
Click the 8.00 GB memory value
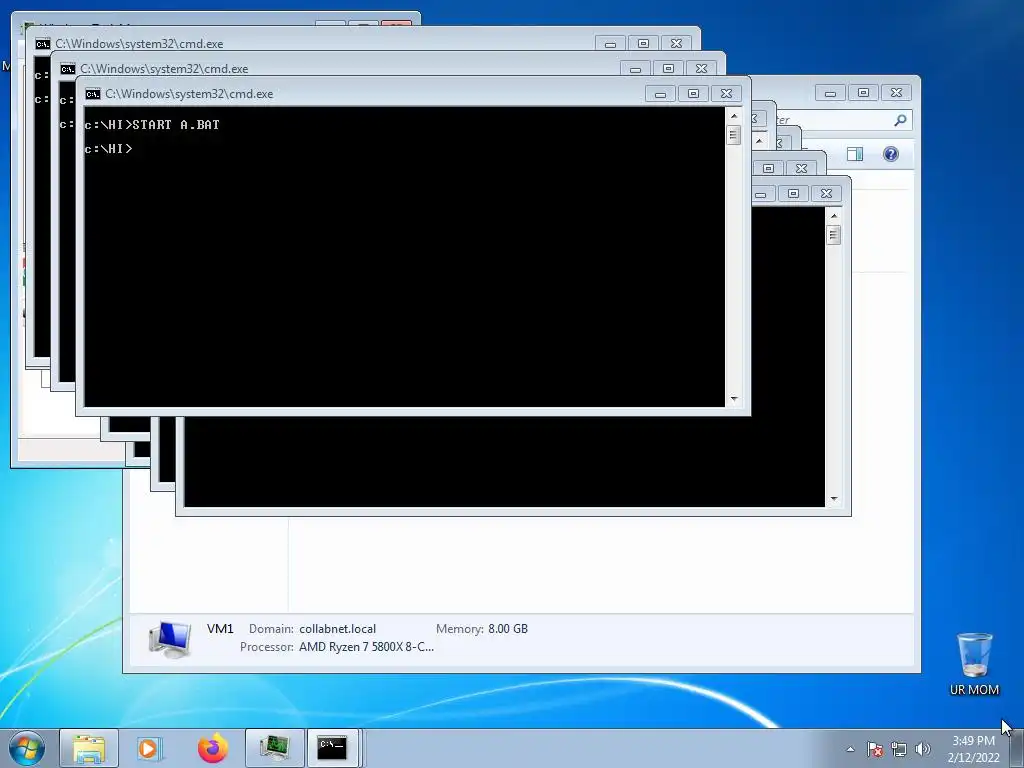(508, 629)
